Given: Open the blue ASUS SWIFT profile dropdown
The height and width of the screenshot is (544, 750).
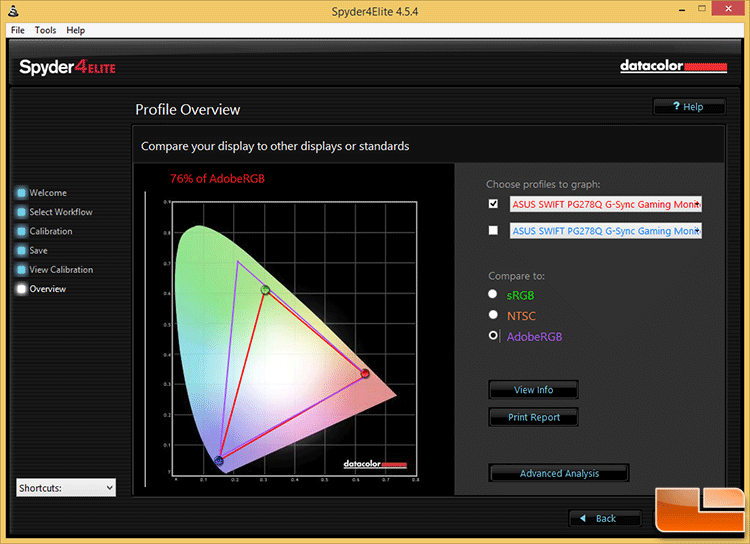Looking at the screenshot, I should [x=606, y=231].
